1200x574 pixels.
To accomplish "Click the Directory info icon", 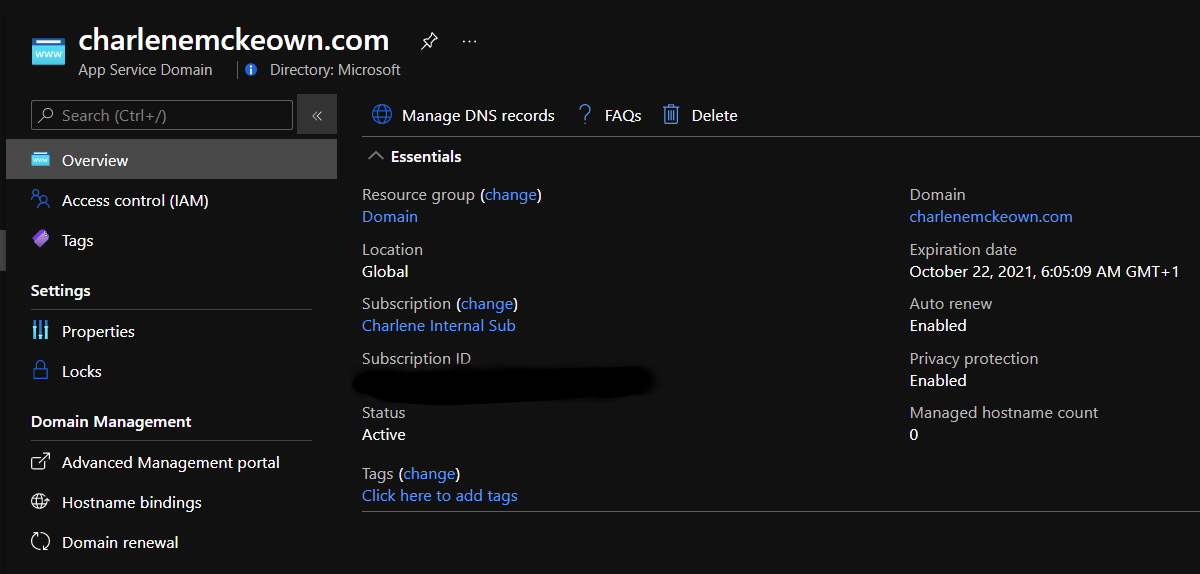I will pyautogui.click(x=251, y=70).
